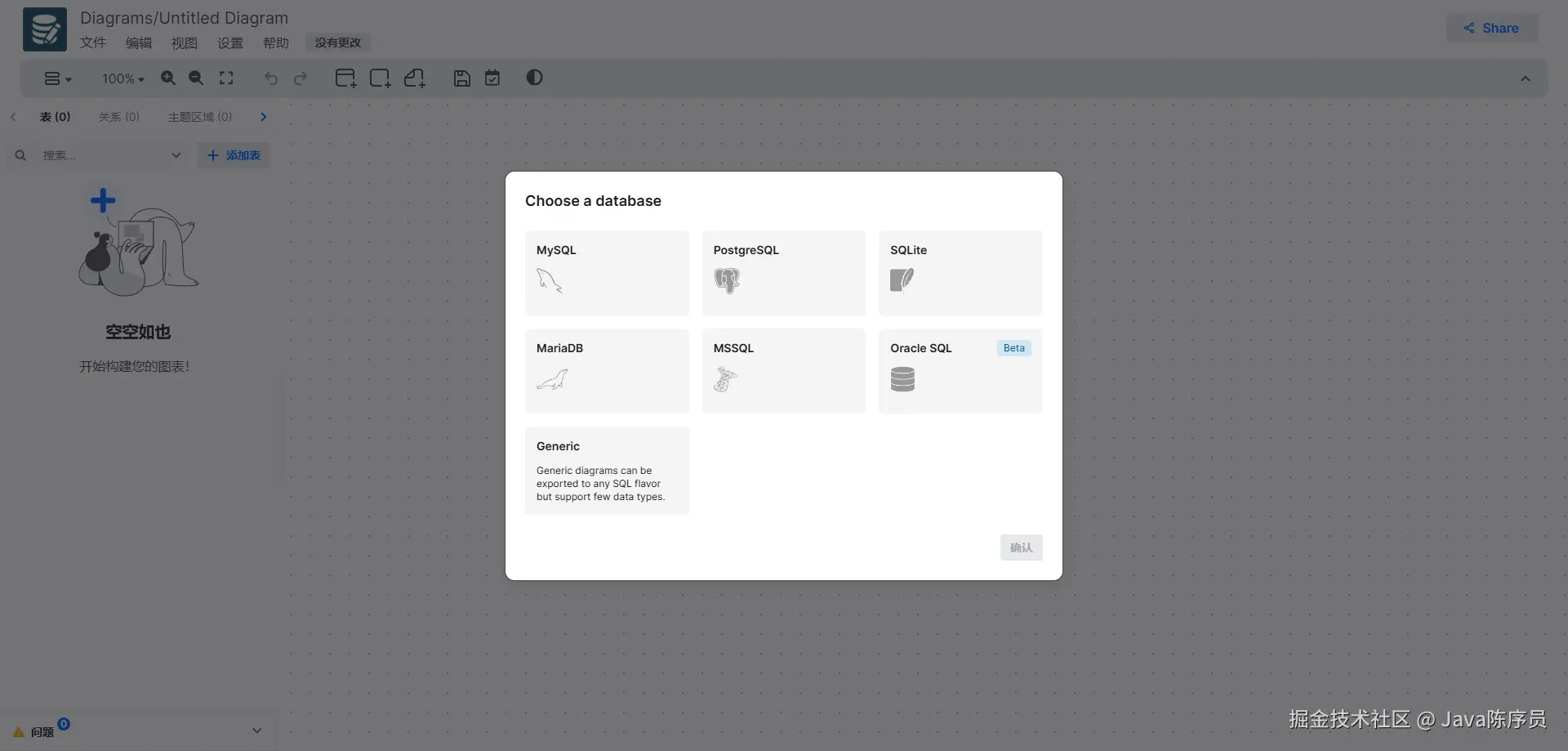Screen dimensions: 1568x751
Task: Add a subject area via toolbar icon
Action: [x=381, y=78]
